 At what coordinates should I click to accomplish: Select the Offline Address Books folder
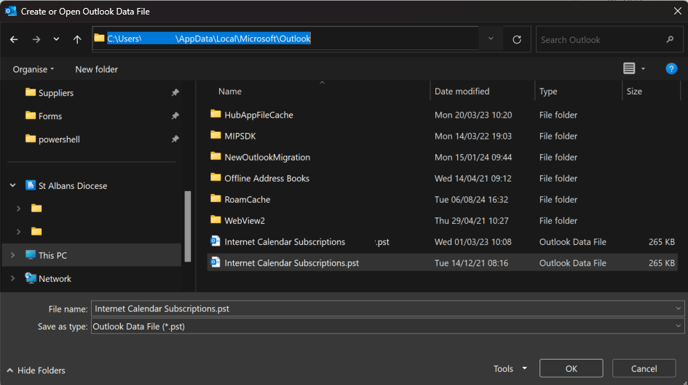pos(267,178)
